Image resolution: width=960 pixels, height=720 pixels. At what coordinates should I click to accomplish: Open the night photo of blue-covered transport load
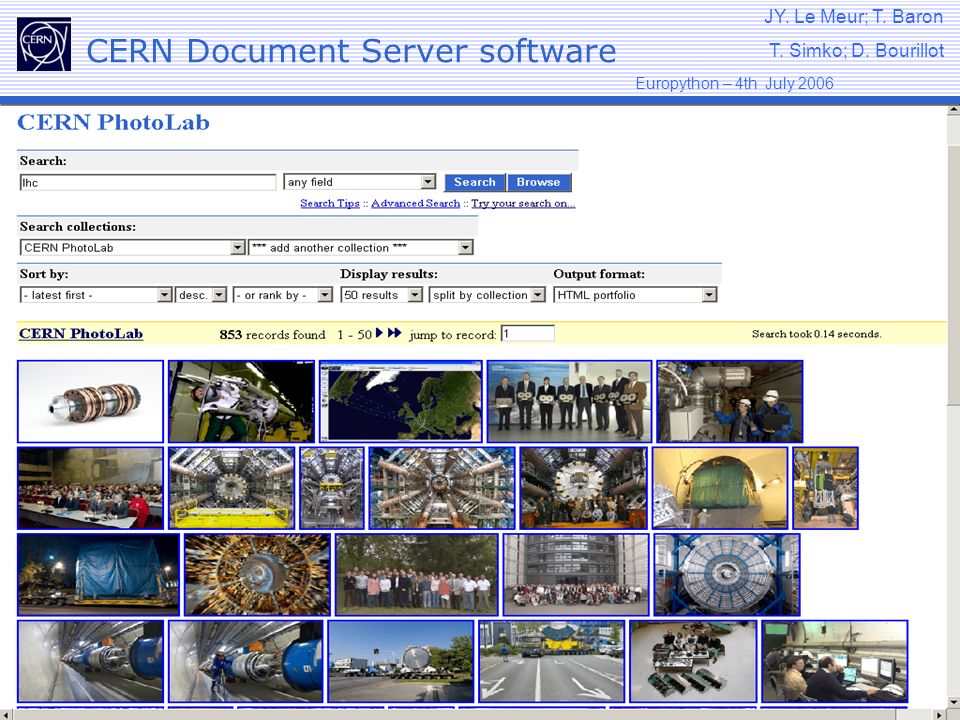[x=99, y=574]
